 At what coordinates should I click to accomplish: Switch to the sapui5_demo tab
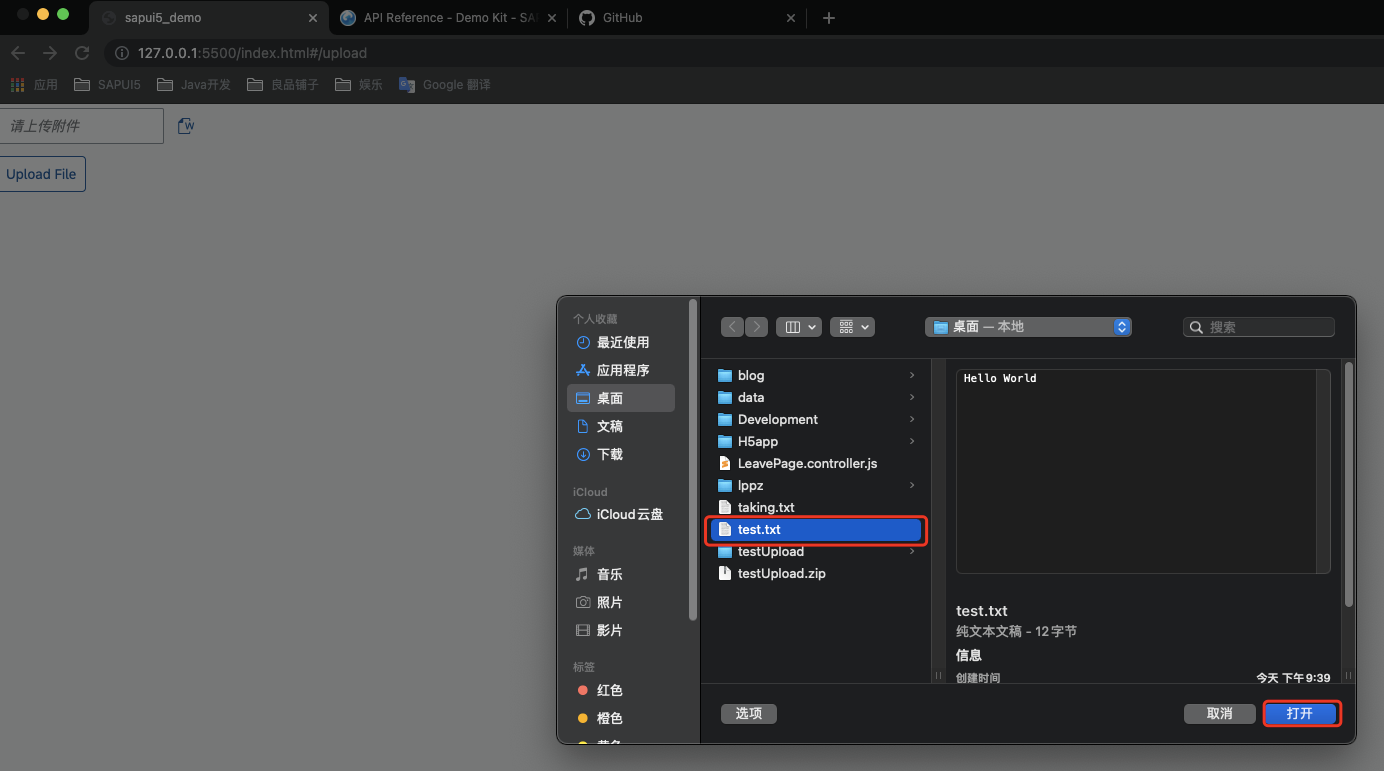[209, 18]
